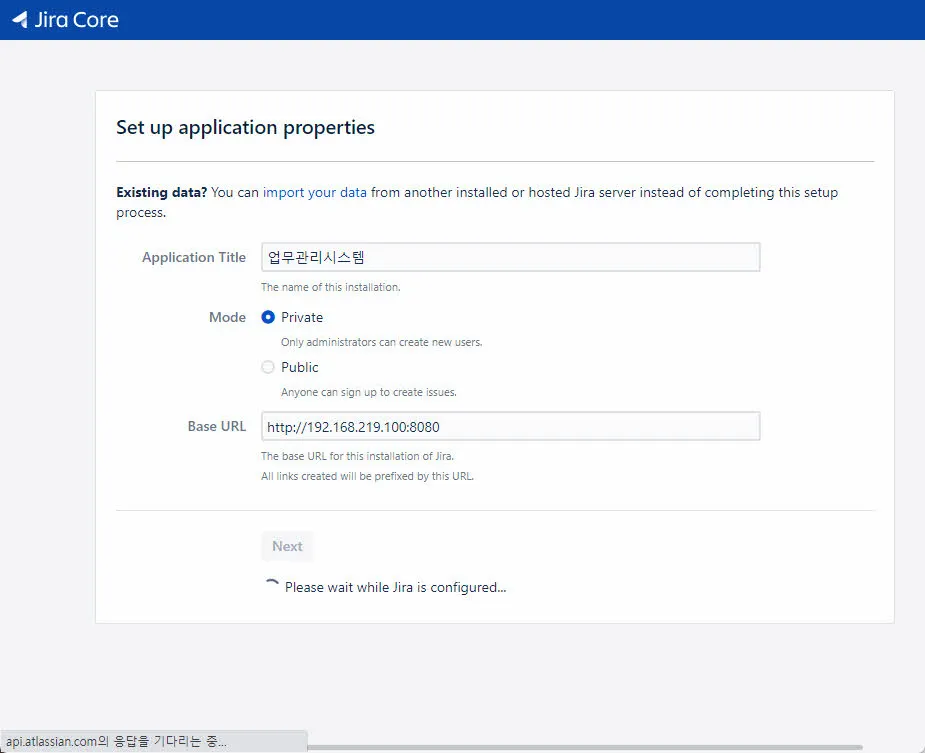Screen dimensions: 925x753
Task: Click the bold 'Existing data?' text
Action: pyautogui.click(x=161, y=192)
